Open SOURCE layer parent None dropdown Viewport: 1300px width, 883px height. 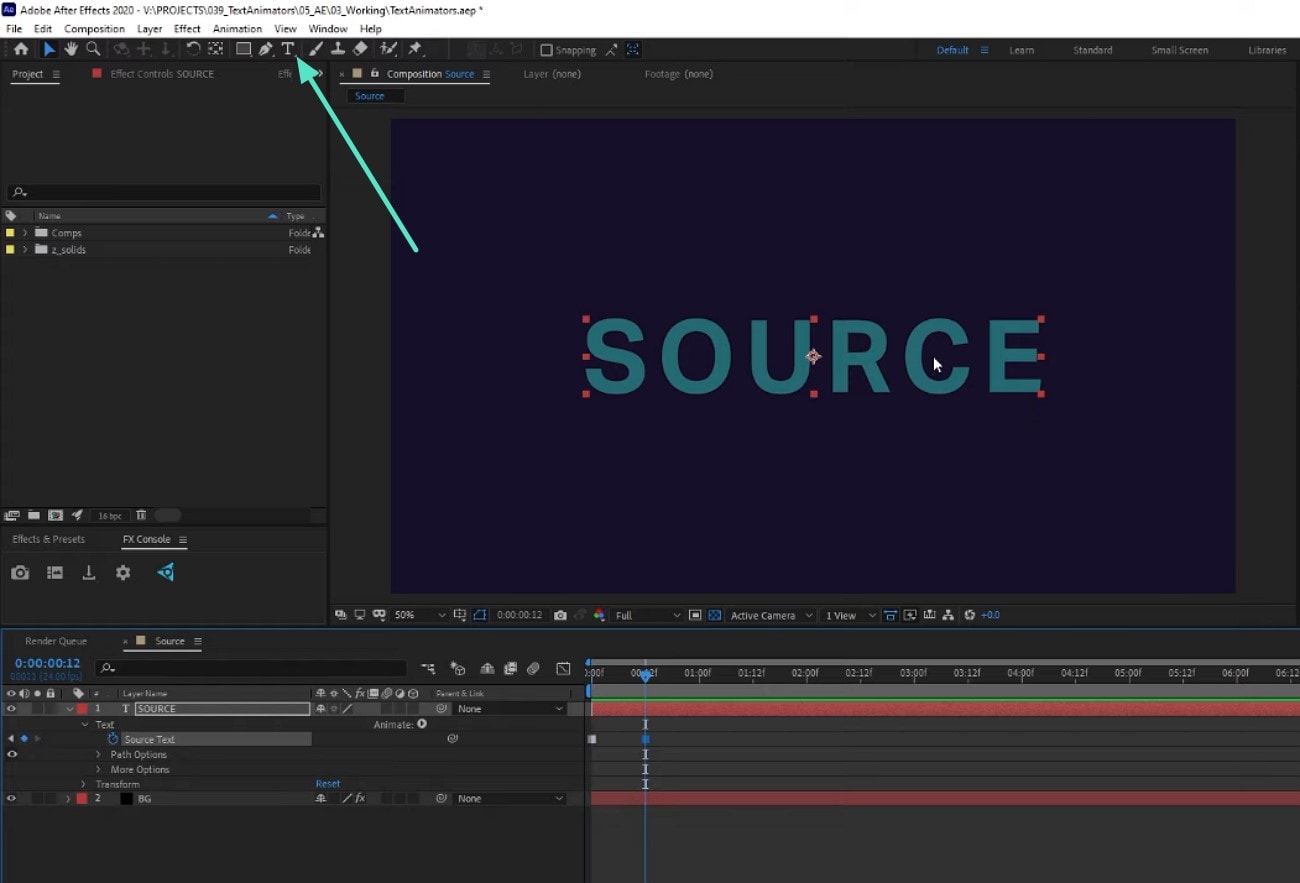coord(511,709)
